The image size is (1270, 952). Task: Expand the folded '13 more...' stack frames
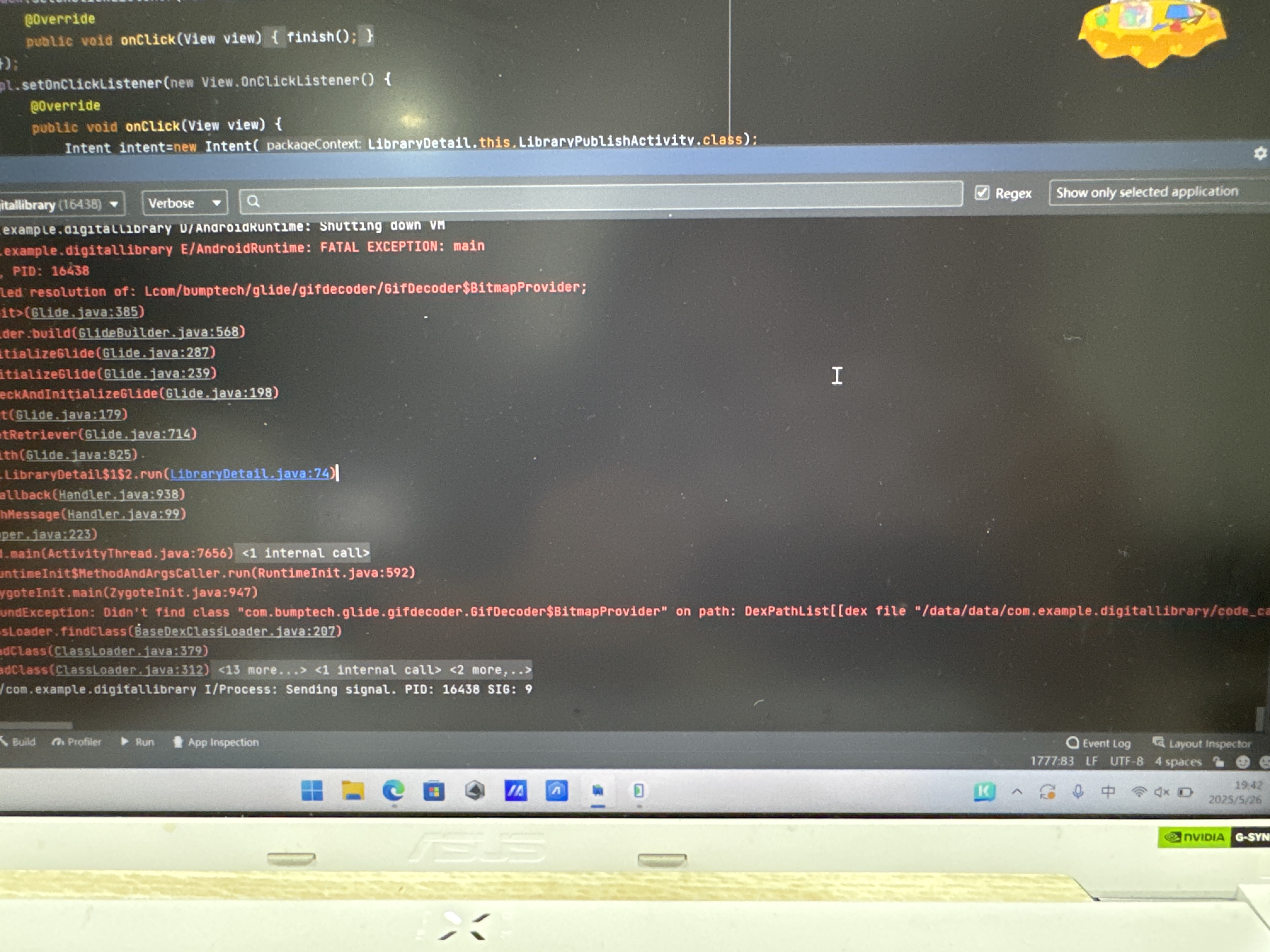tap(262, 670)
